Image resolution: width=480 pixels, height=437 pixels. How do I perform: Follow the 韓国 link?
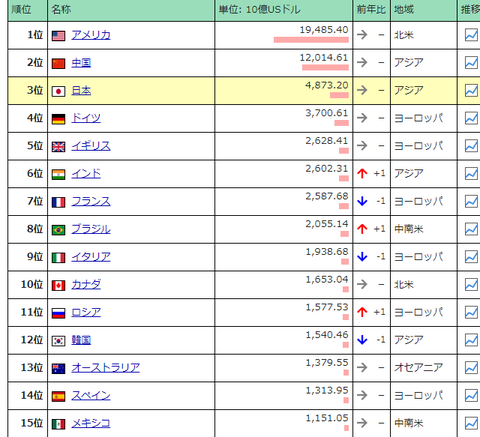[x=81, y=340]
